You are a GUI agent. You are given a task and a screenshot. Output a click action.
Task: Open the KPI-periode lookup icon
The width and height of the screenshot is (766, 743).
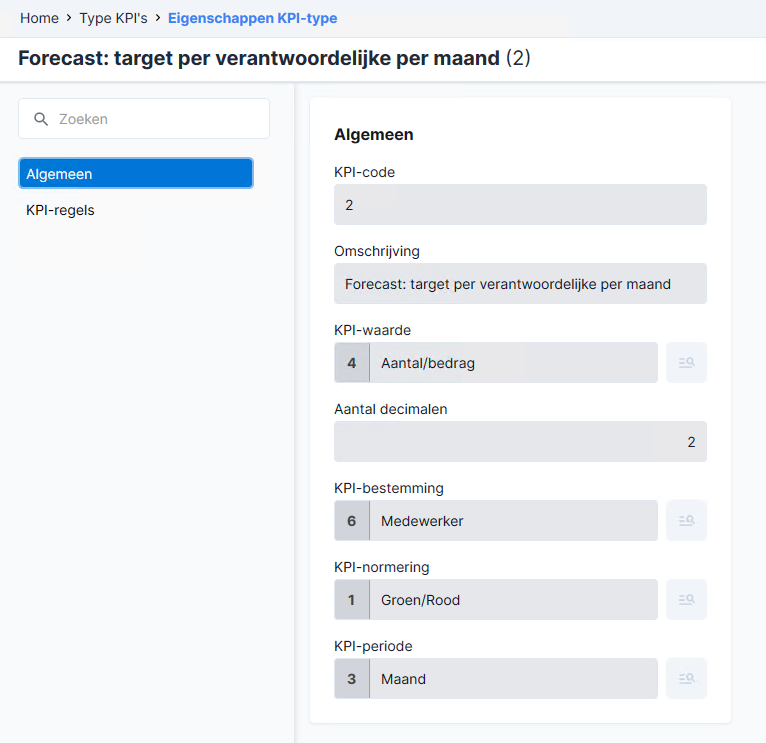[x=686, y=679]
